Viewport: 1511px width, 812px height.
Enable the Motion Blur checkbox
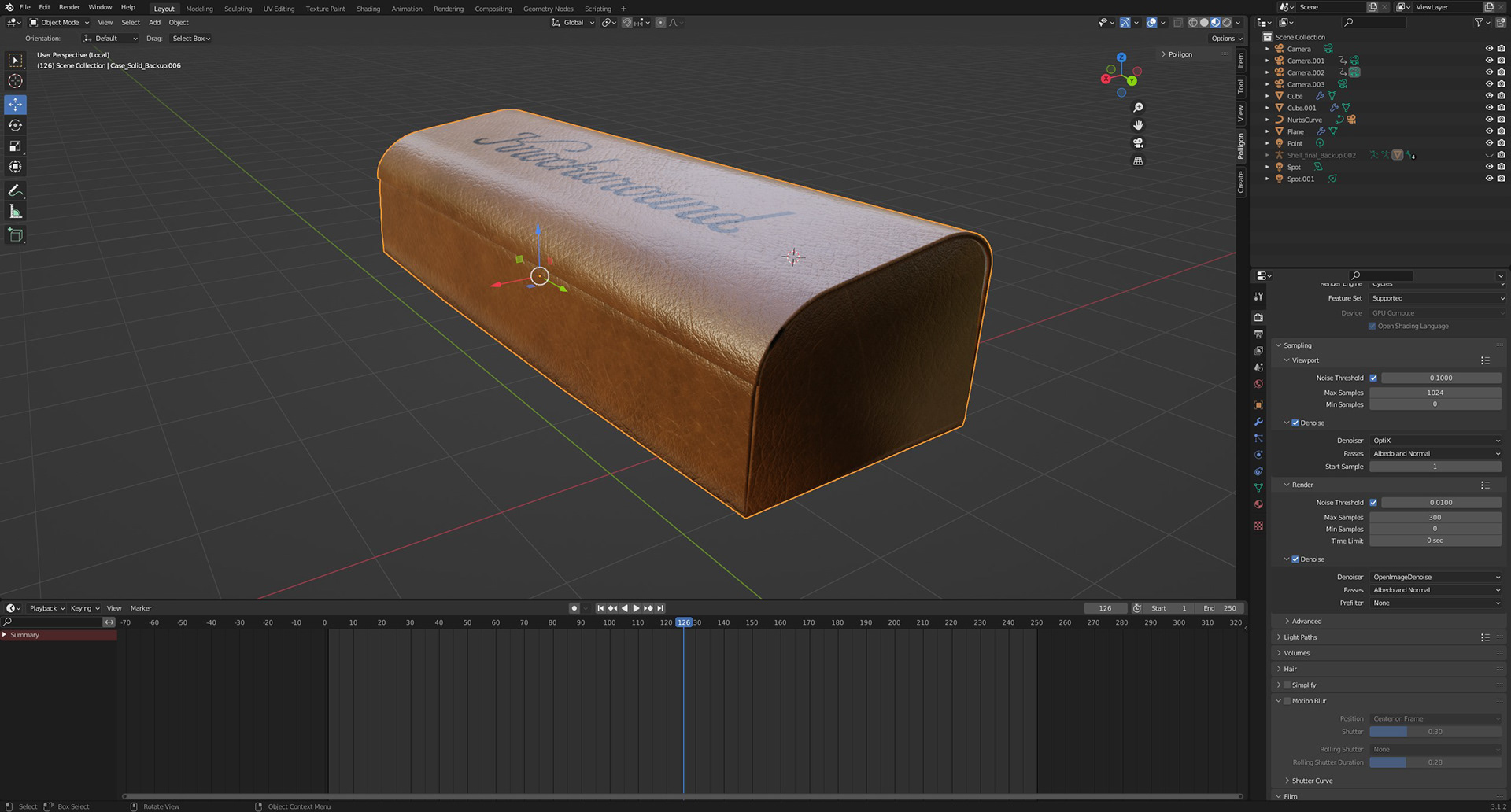[1287, 701]
